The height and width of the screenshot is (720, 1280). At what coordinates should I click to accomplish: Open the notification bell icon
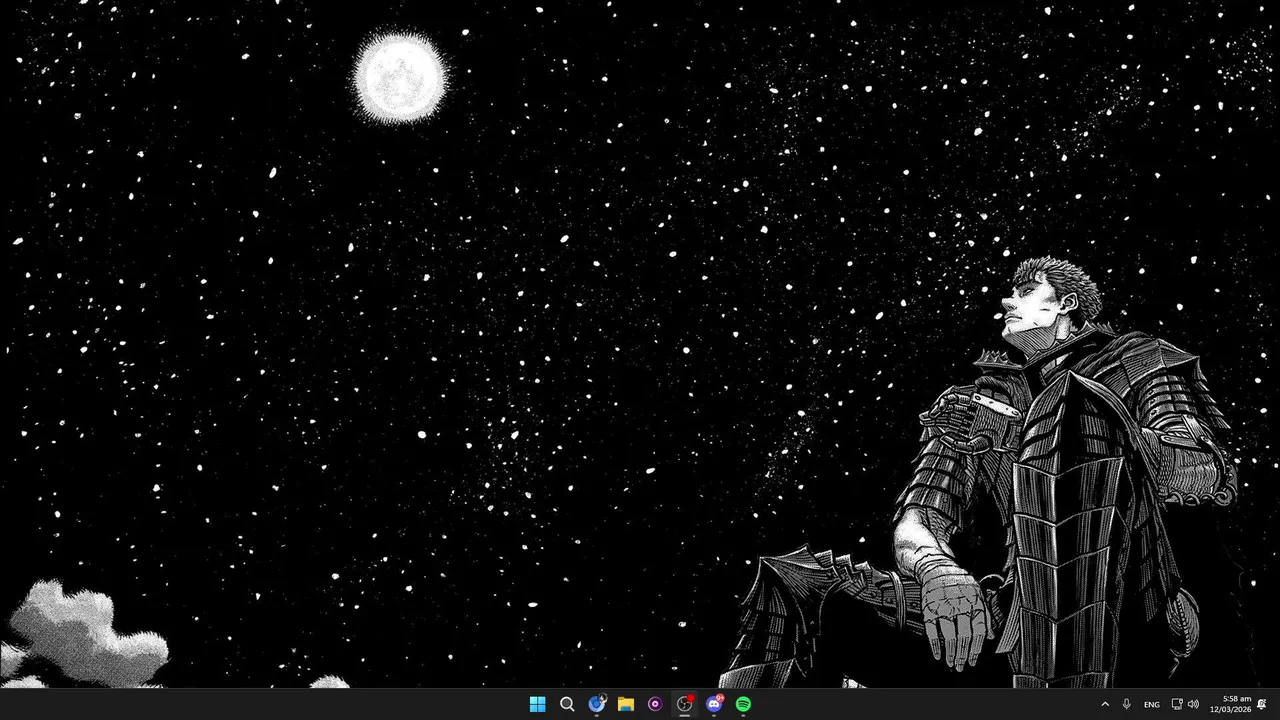point(1263,704)
